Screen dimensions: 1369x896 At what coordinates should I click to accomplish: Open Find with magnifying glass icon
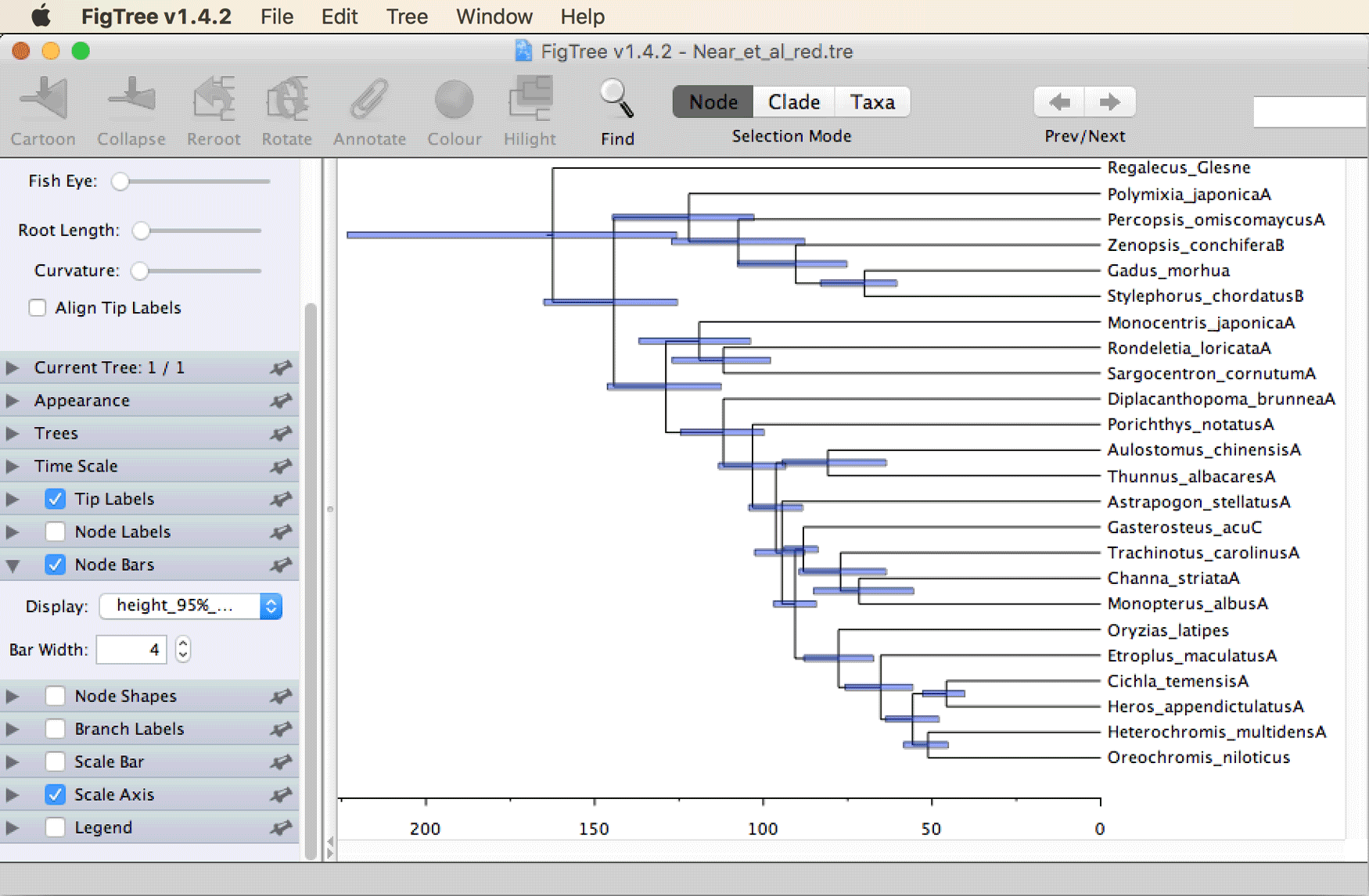tap(617, 99)
